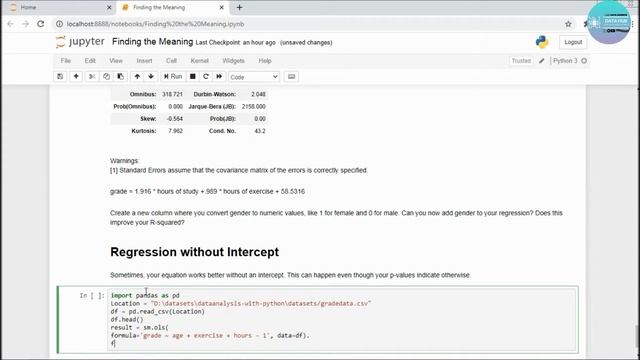Click the Kurtosis value 7.962
640x360 pixels.
pyautogui.click(x=175, y=131)
